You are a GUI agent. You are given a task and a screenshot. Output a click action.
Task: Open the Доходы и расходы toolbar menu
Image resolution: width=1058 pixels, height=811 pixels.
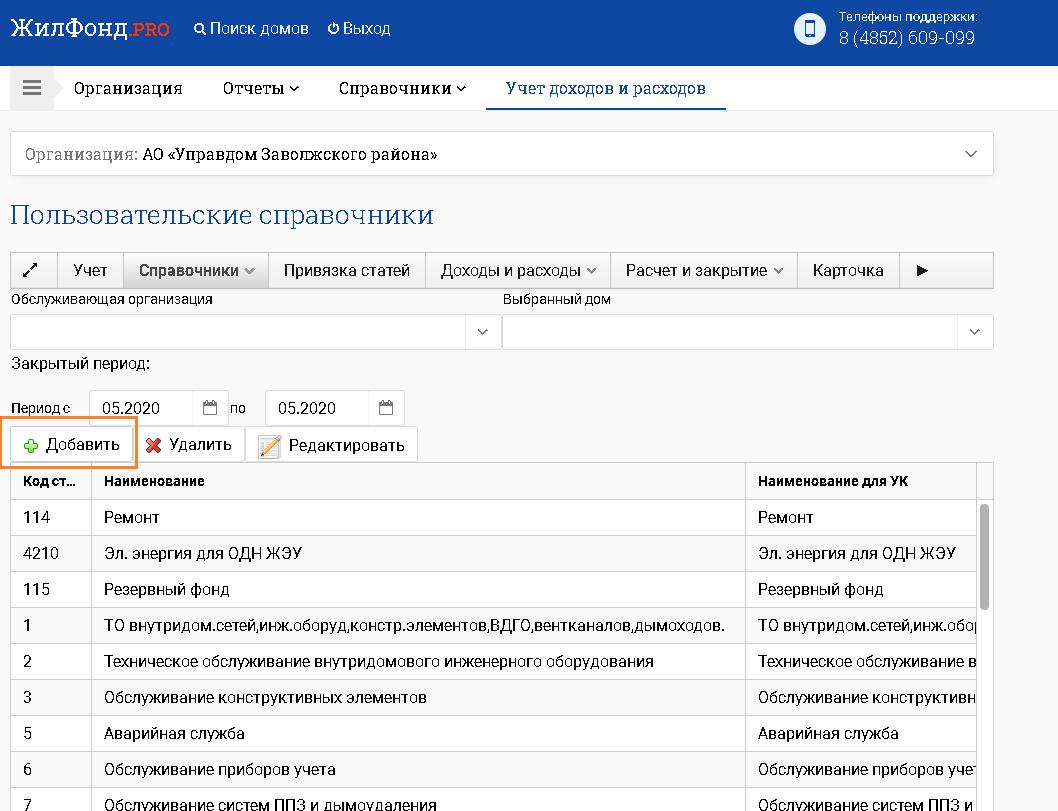(x=518, y=270)
